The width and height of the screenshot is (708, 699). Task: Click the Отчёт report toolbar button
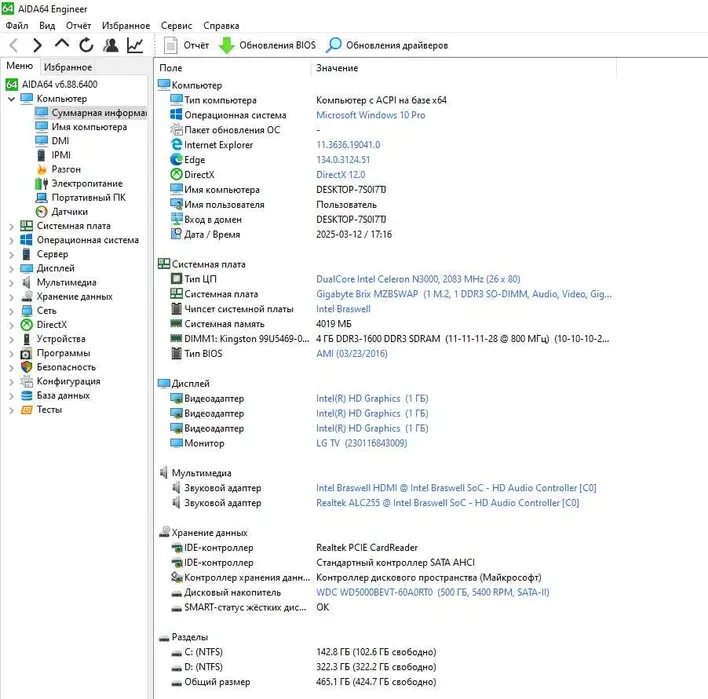[186, 45]
